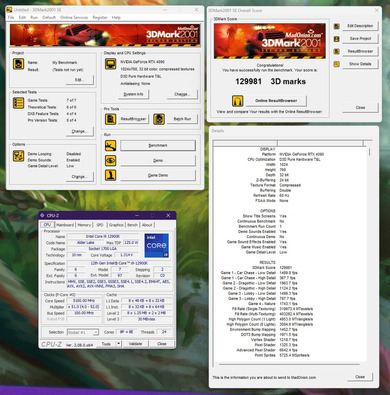Click Change button under Options
The width and height of the screenshot is (390, 395).
pyautogui.click(x=79, y=177)
